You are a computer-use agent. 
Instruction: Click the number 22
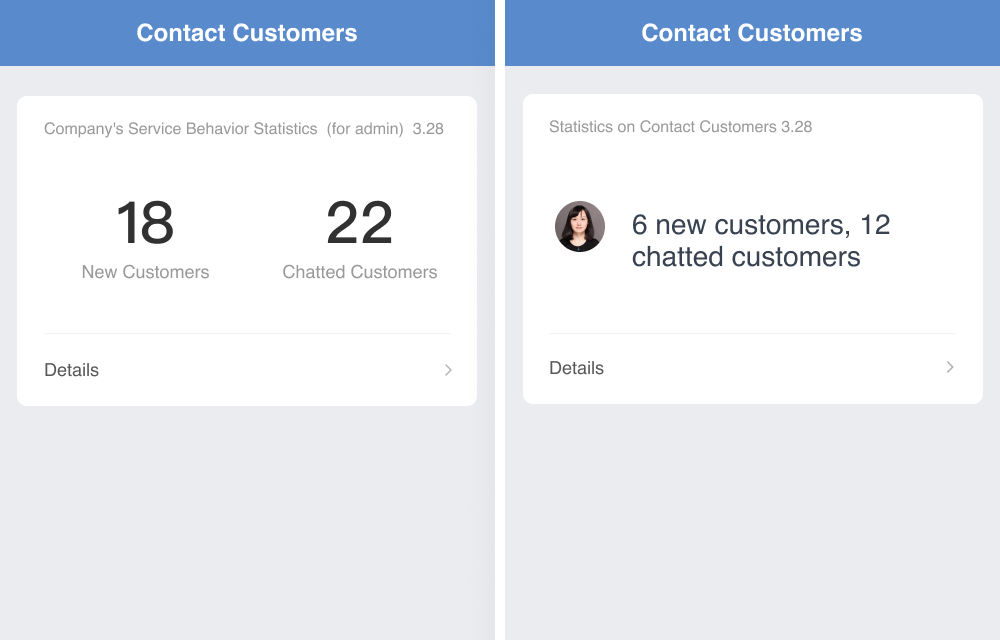(x=359, y=222)
